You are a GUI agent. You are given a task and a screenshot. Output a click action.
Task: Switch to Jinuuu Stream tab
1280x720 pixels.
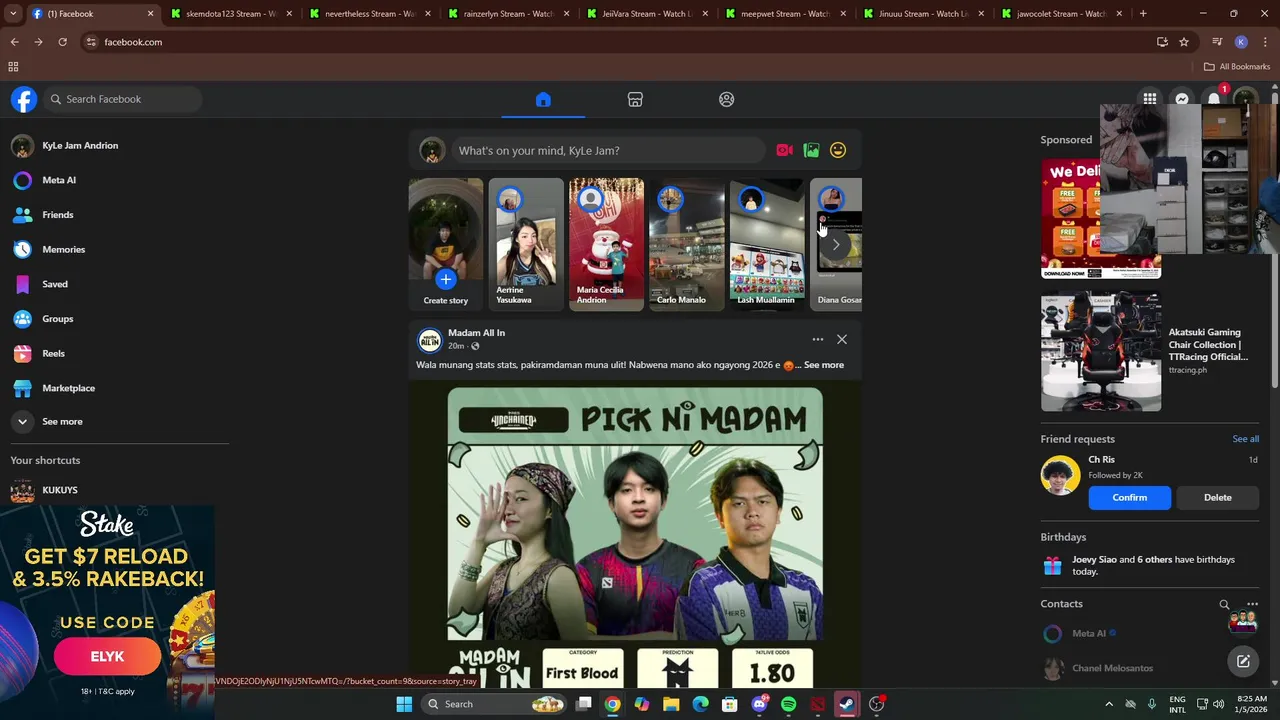[925, 14]
